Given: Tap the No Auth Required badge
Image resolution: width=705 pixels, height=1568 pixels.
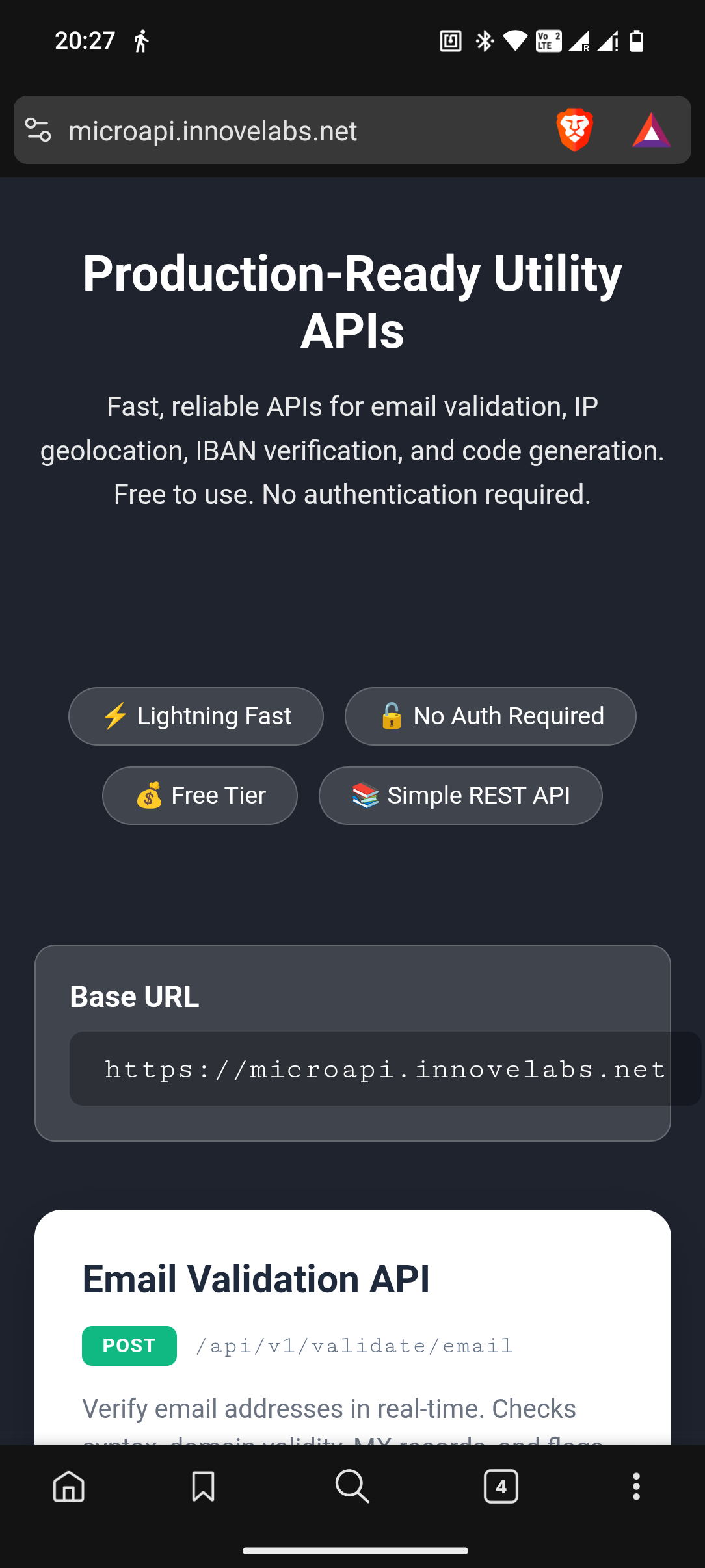Looking at the screenshot, I should pyautogui.click(x=490, y=716).
